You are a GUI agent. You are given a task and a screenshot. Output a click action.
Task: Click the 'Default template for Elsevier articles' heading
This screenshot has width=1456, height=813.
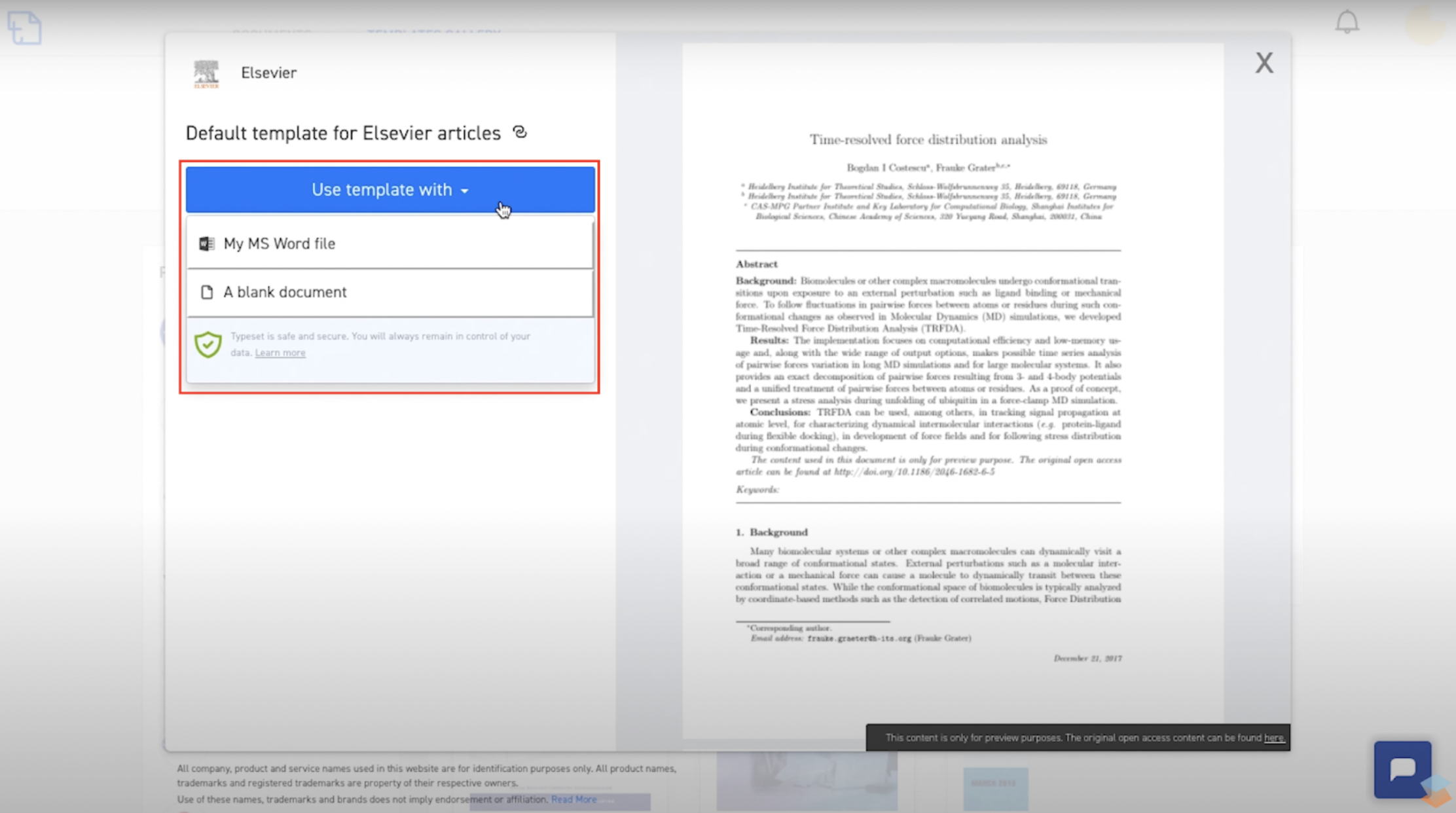point(343,133)
